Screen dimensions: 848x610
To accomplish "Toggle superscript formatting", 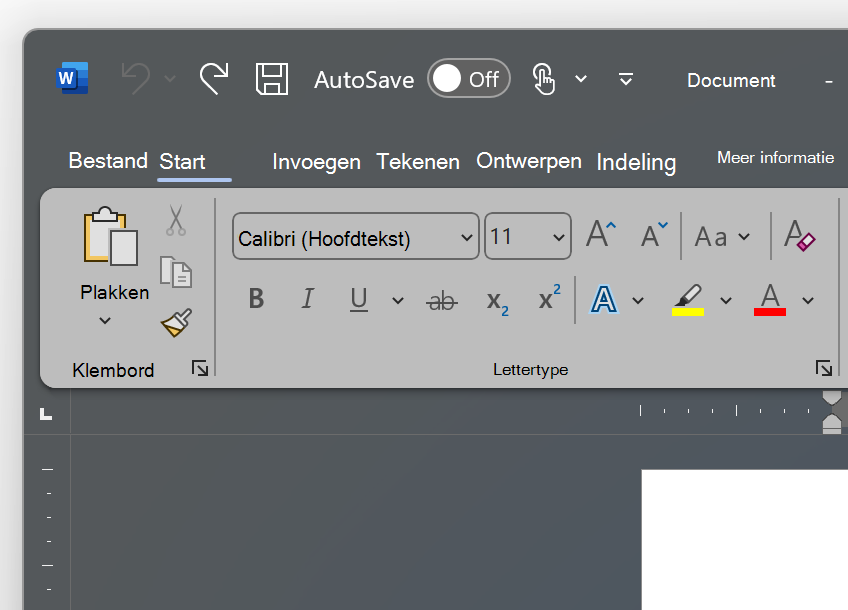I will [549, 297].
